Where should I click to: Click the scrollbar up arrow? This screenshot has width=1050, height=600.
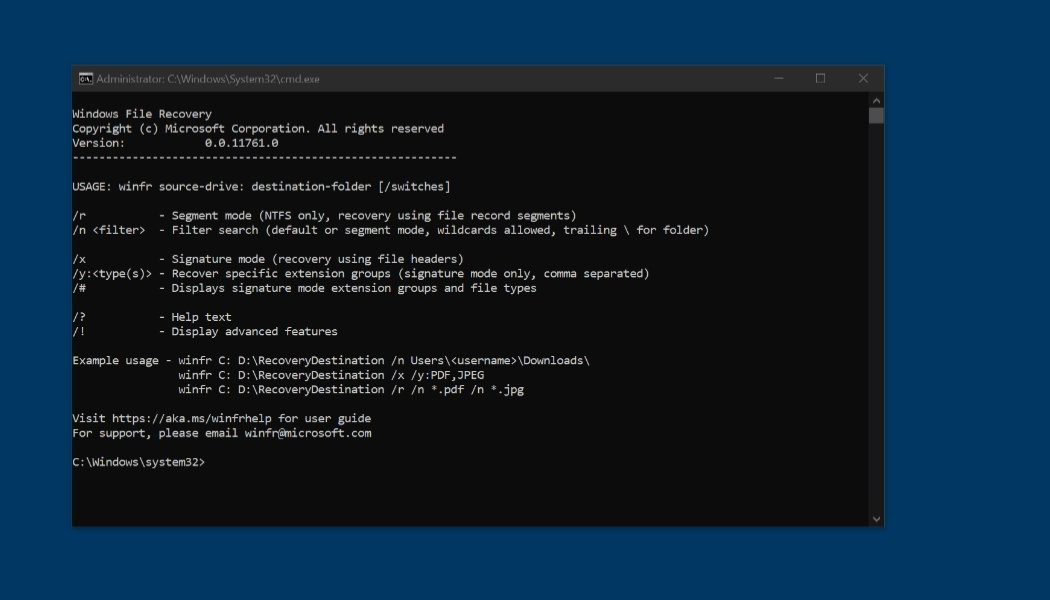876,100
